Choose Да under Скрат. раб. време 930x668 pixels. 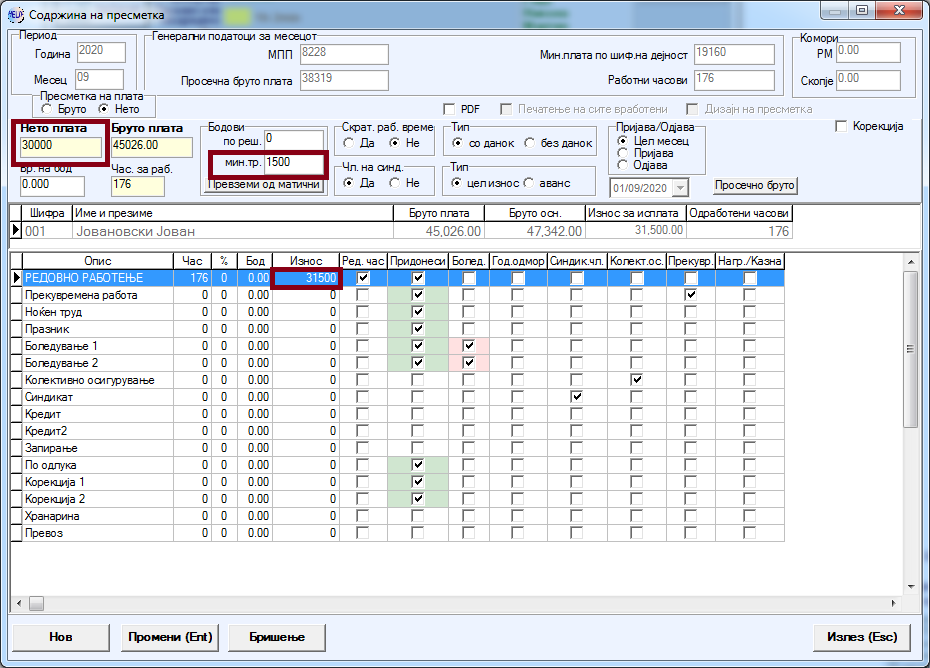[349, 143]
